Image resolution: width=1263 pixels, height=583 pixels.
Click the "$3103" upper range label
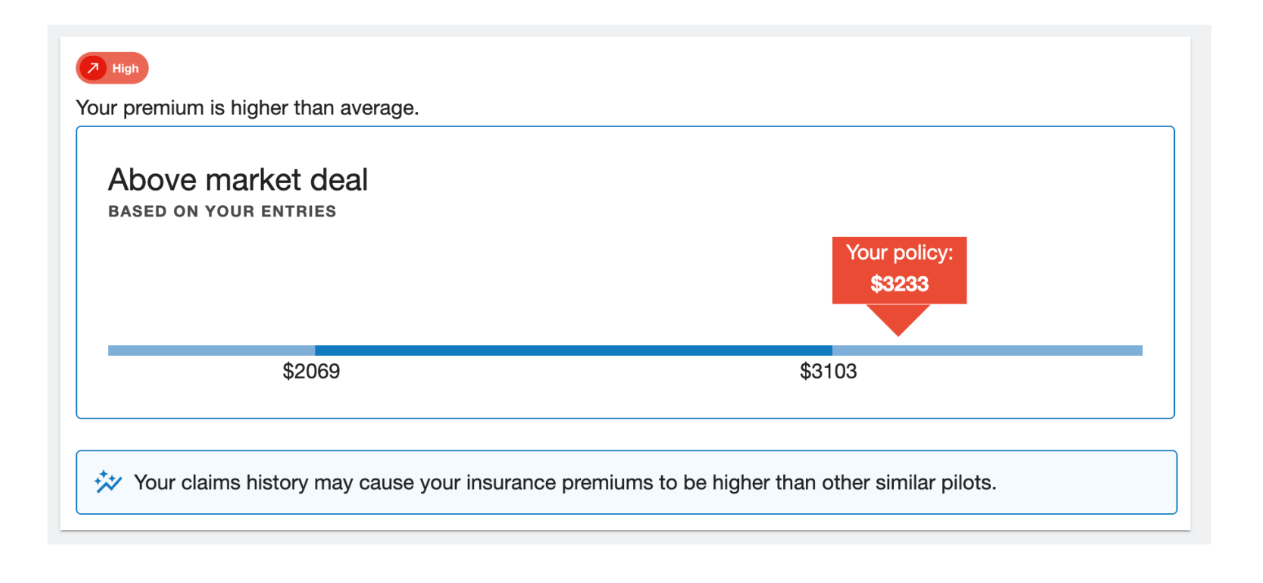click(828, 373)
